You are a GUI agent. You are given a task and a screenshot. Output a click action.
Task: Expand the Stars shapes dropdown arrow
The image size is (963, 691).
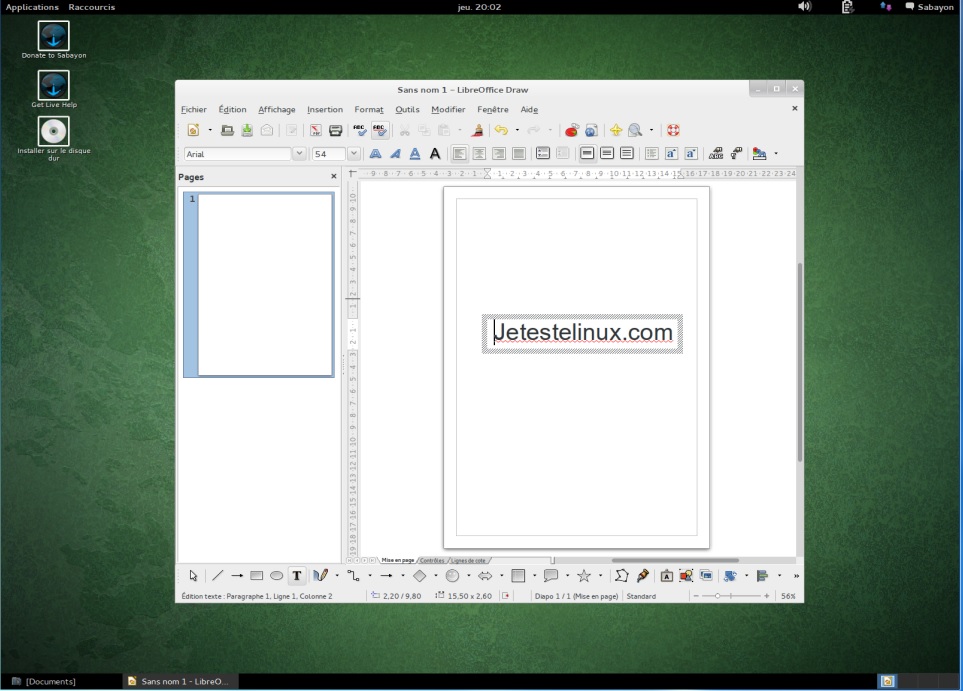tap(600, 576)
